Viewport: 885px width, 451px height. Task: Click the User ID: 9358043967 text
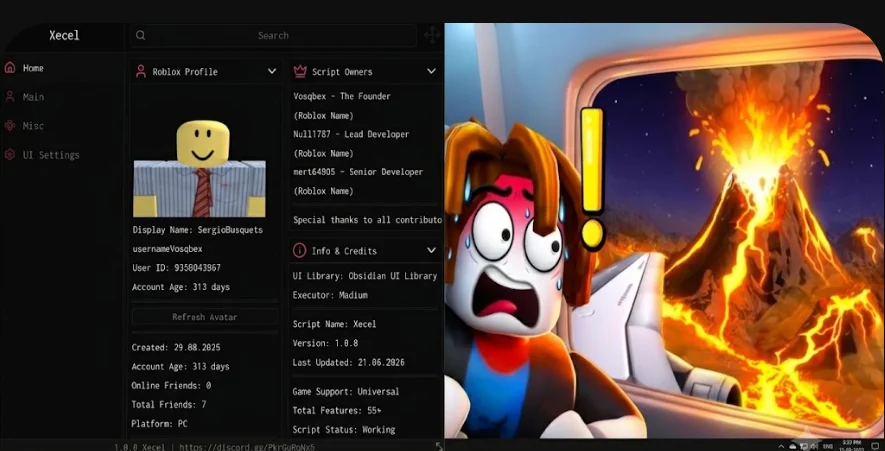pyautogui.click(x=177, y=268)
